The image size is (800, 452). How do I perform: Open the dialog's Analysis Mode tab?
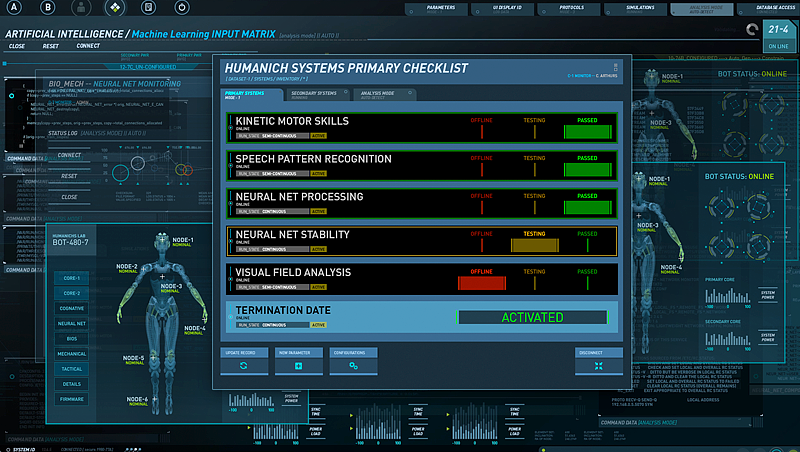click(385, 94)
